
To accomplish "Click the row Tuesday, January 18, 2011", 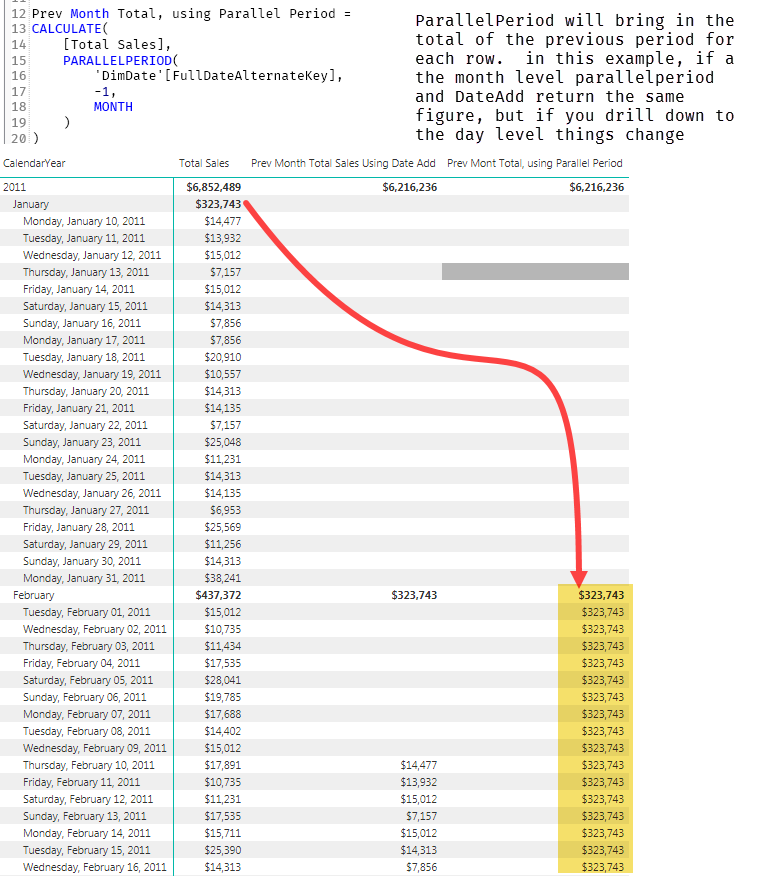I will pos(314,357).
